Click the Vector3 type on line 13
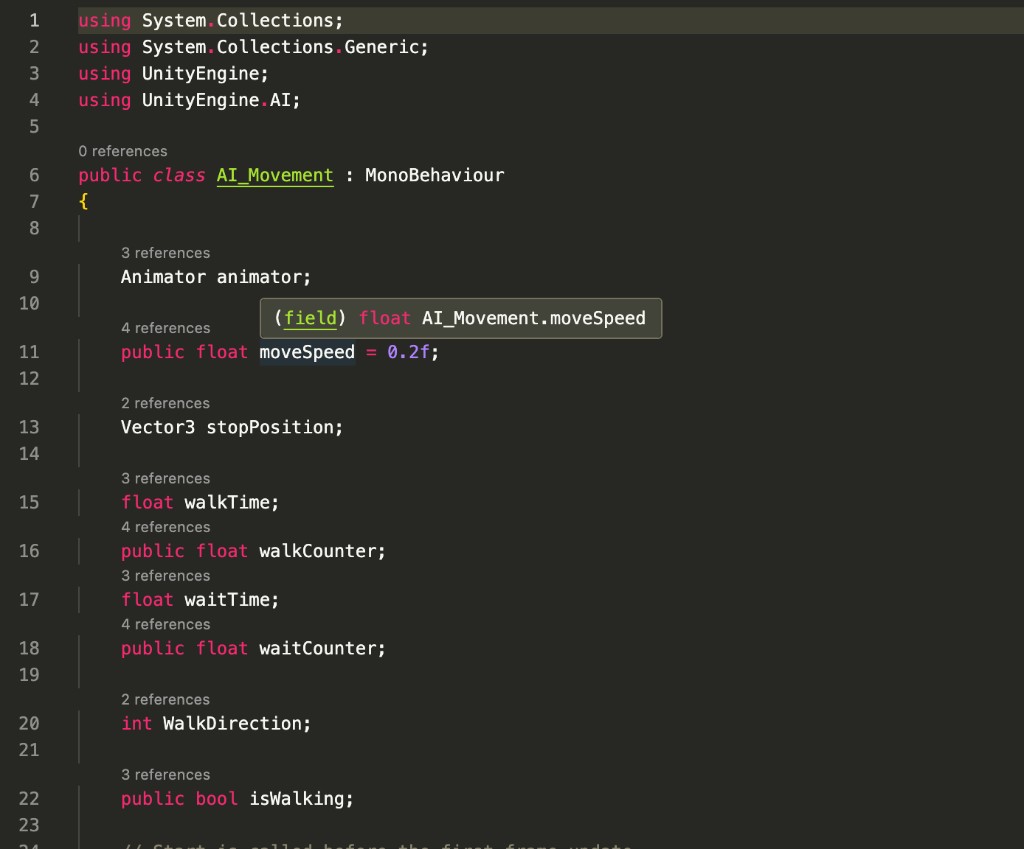Viewport: 1024px width, 849px height. tap(157, 428)
